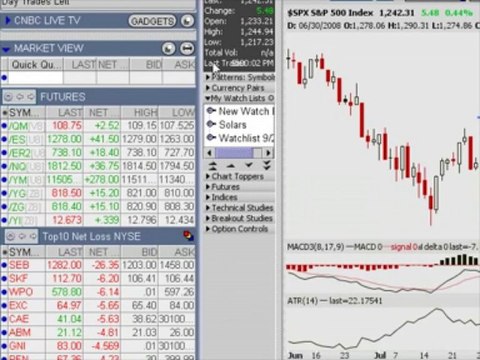Click watch list scroll right arrow
Viewport: 480px width, 360px height.
tap(268, 153)
